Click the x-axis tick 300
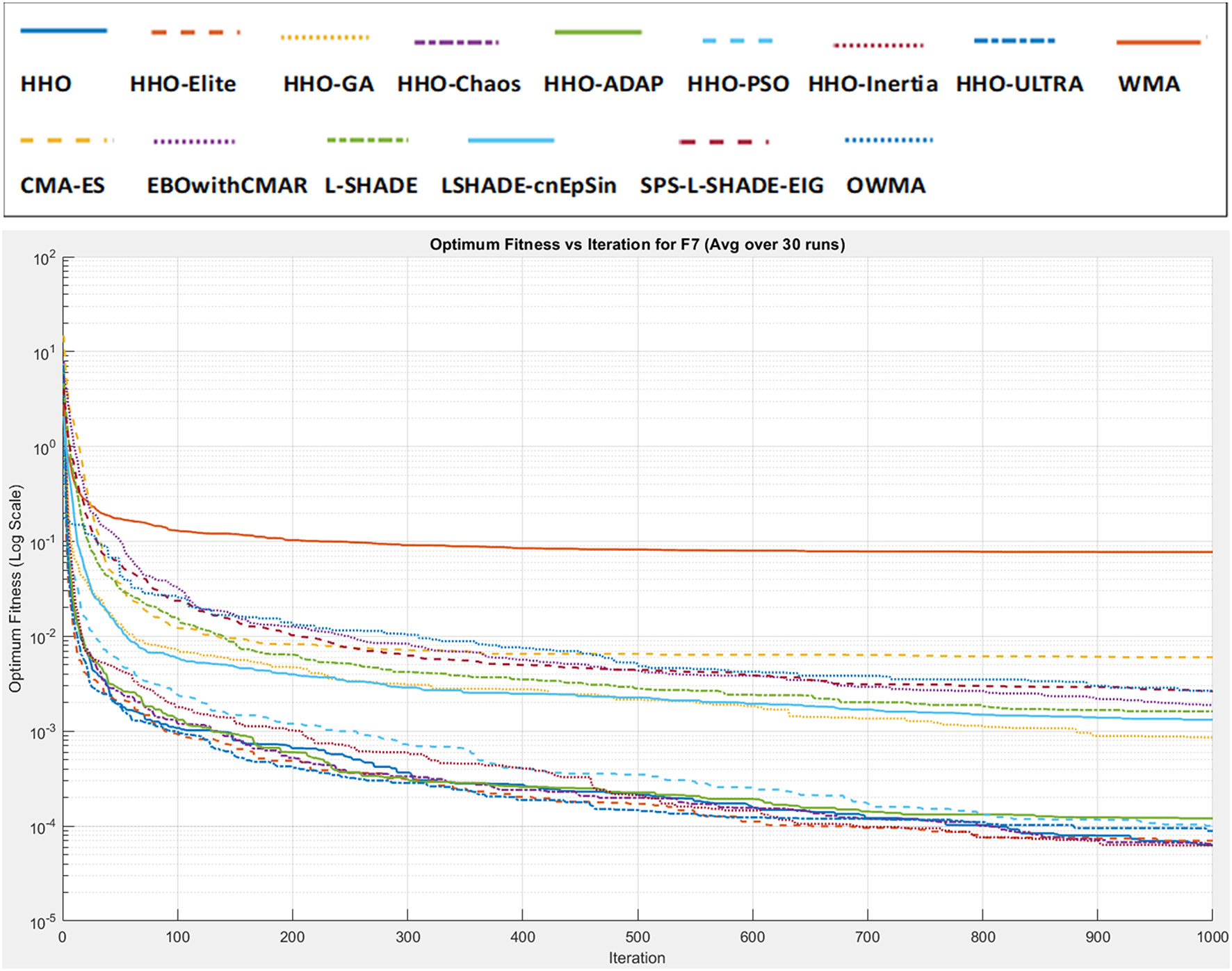 [407, 937]
